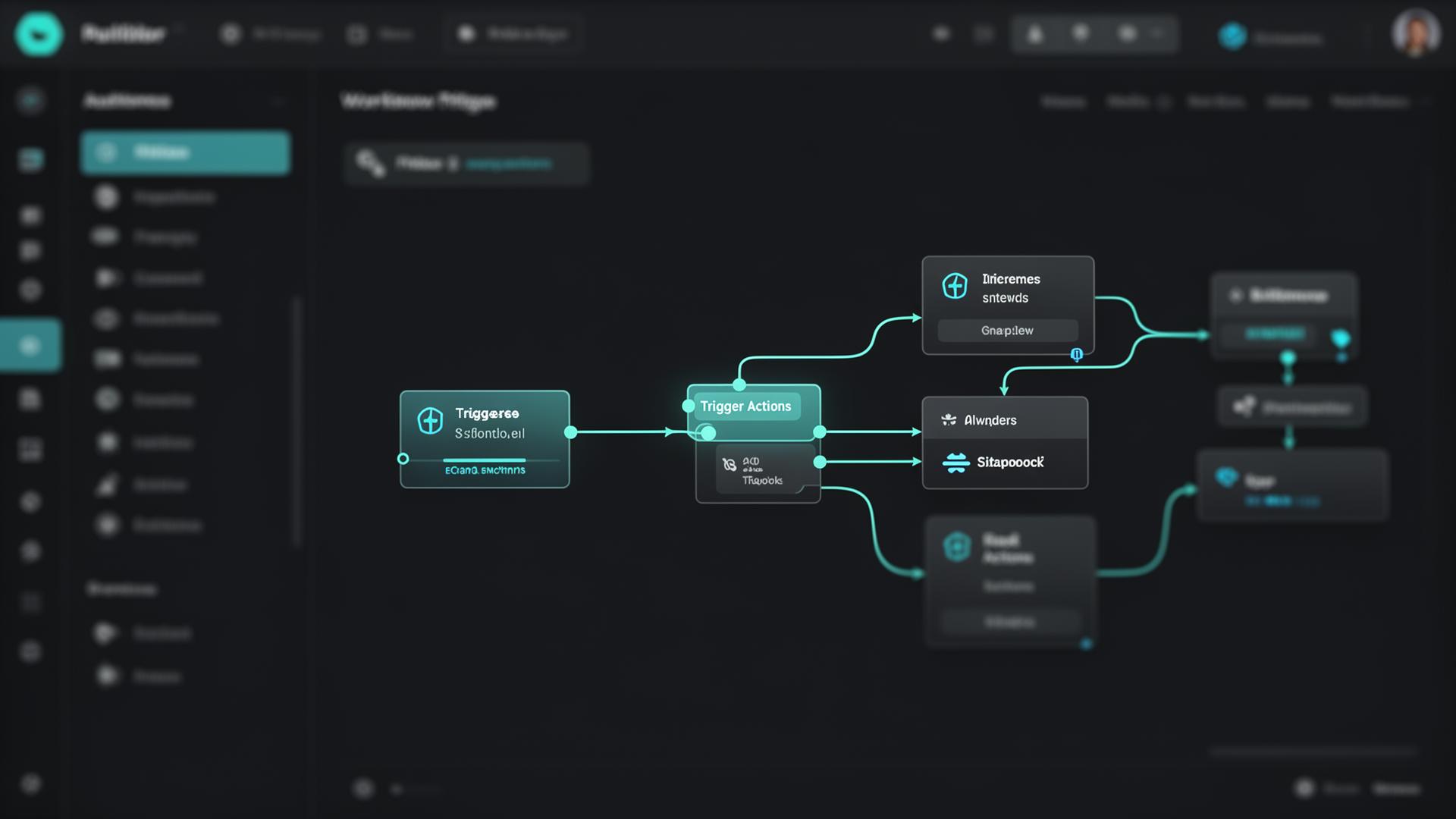The height and width of the screenshot is (819, 1456).
Task: Click the teal round app logo
Action: (39, 34)
